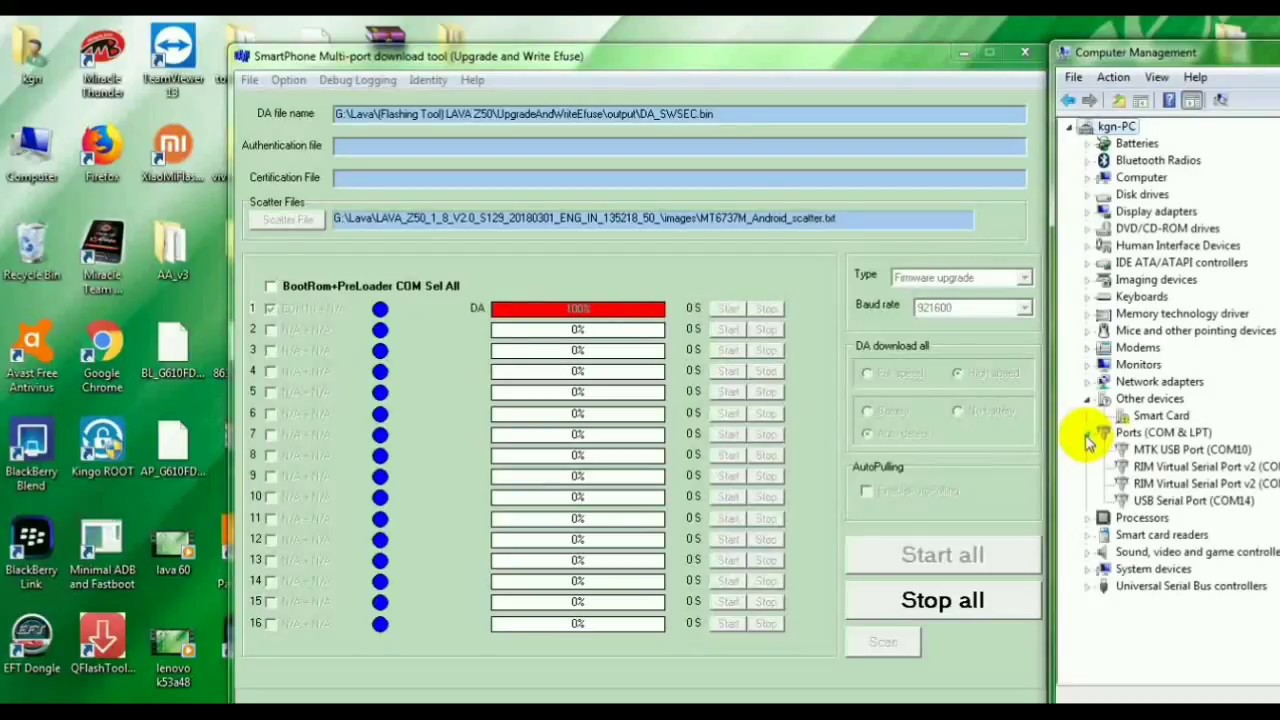This screenshot has width=1280, height=720.
Task: Click Start button for port row 8
Action: tap(728, 455)
